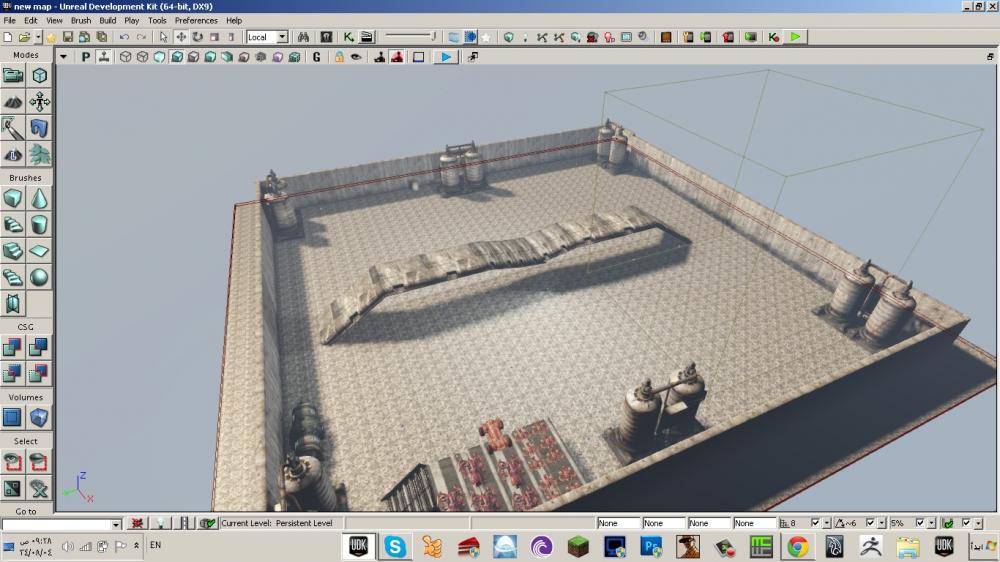Open scale snap percentage dropdown
The height and width of the screenshot is (562, 1000).
point(931,523)
